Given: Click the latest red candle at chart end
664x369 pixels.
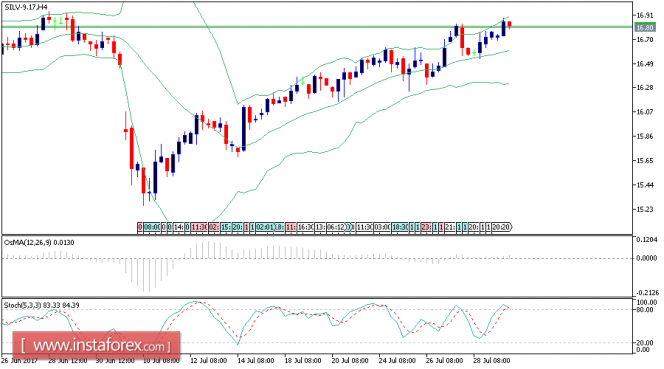Looking at the screenshot, I should tap(509, 25).
